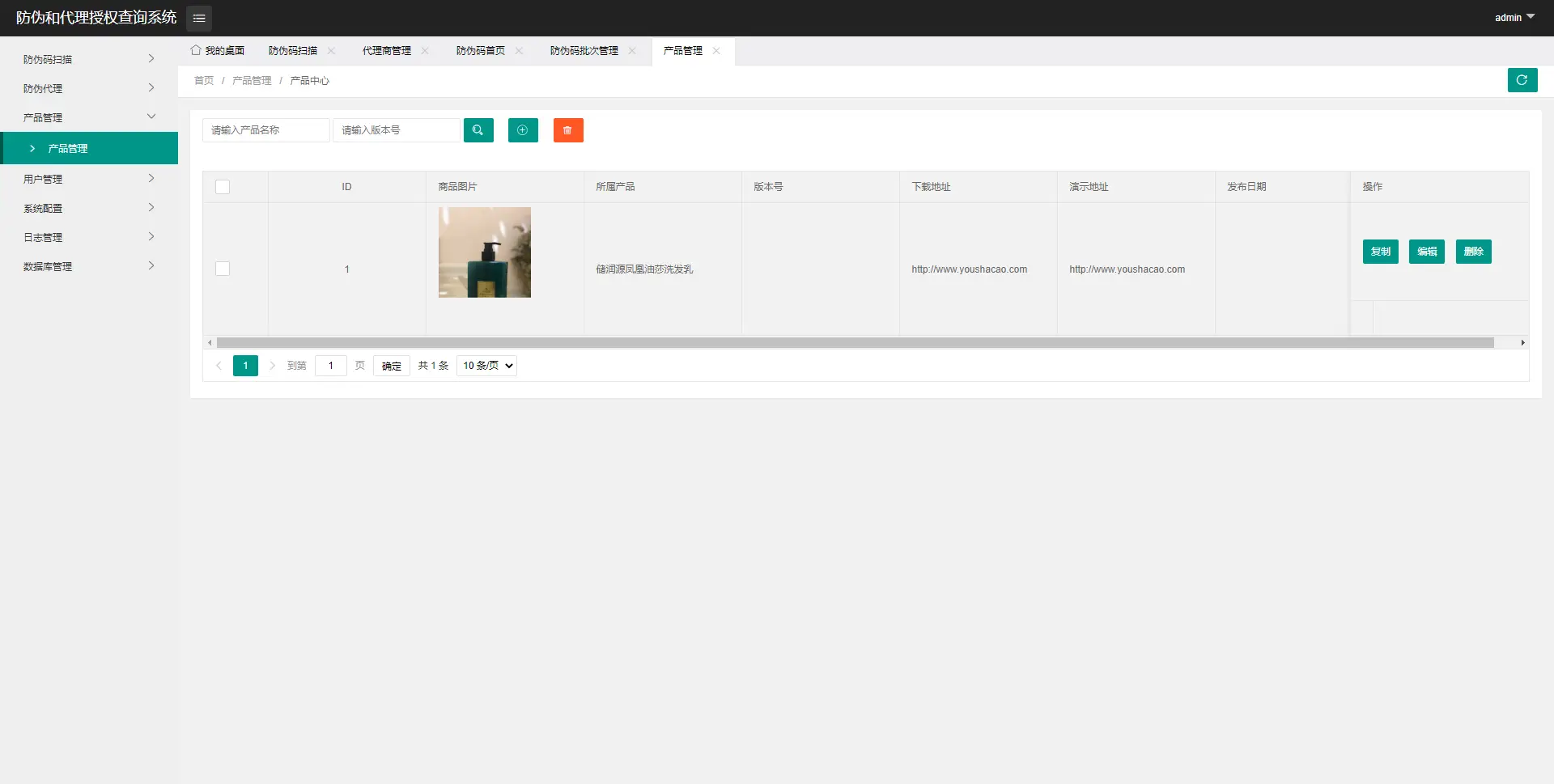Screen dimensions: 1554x784
Task: Go to previous page arrow in pagination
Action: 219,366
